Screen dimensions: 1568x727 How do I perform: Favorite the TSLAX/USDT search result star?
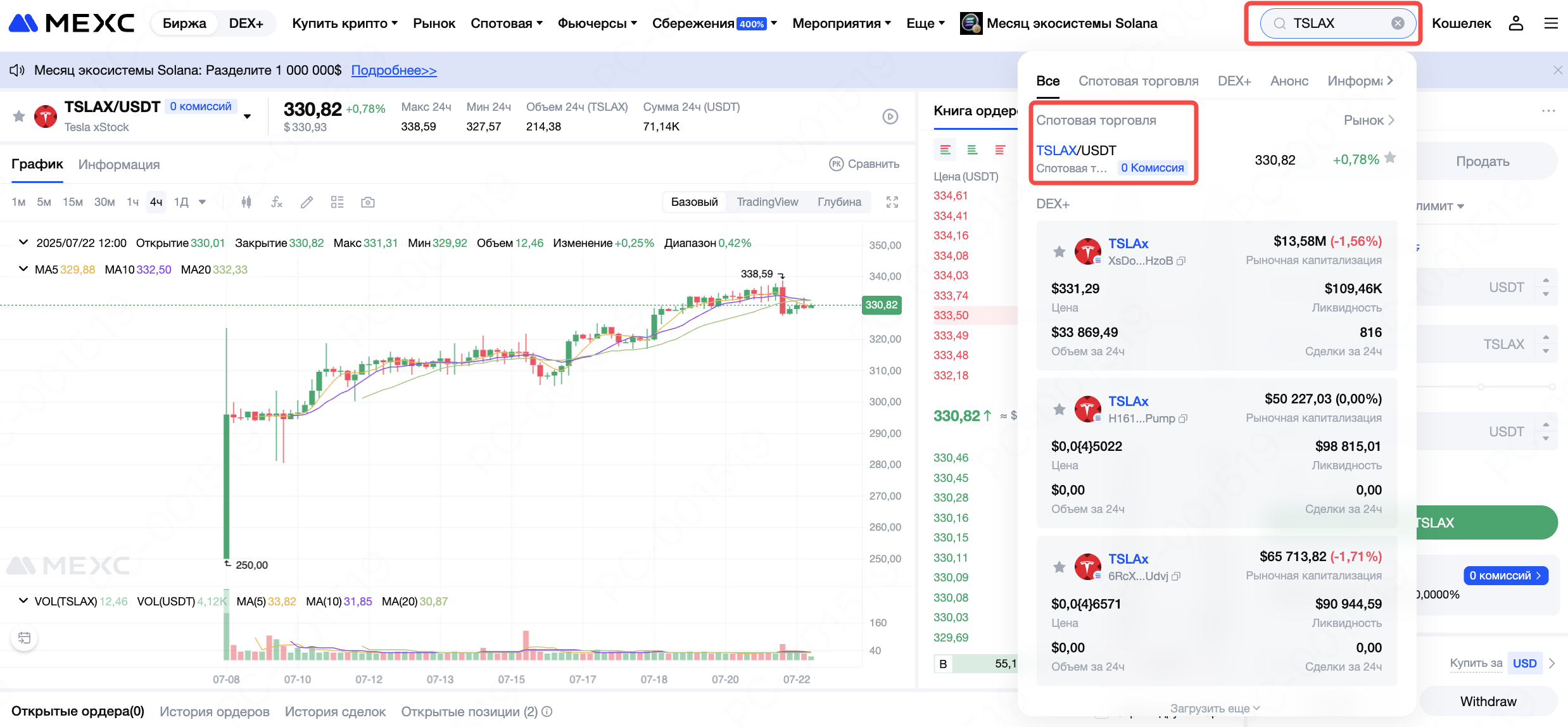(x=1390, y=158)
